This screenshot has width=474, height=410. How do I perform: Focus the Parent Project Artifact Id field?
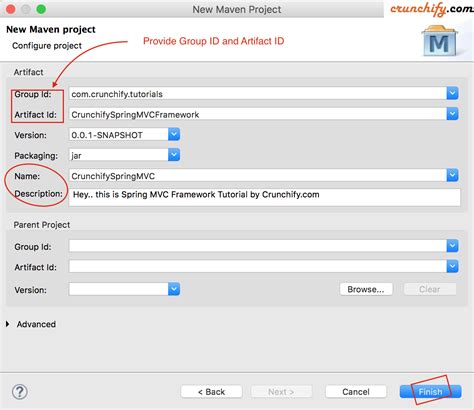tap(257, 267)
